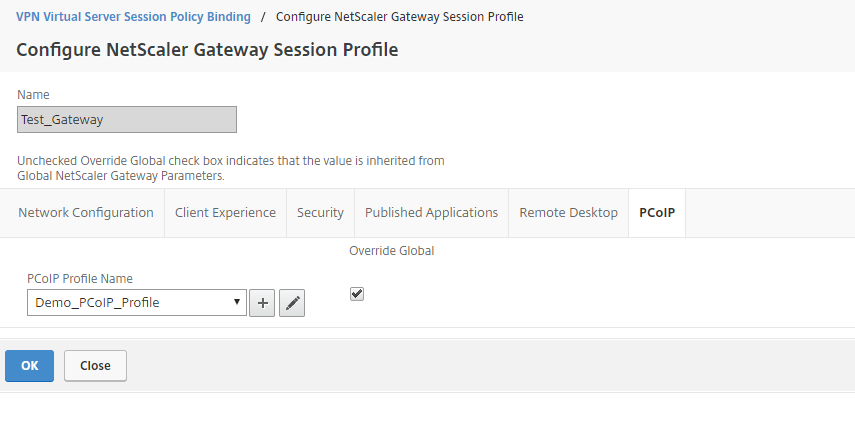
Task: Click the PCoIP Profile Name label
Action: 80,279
